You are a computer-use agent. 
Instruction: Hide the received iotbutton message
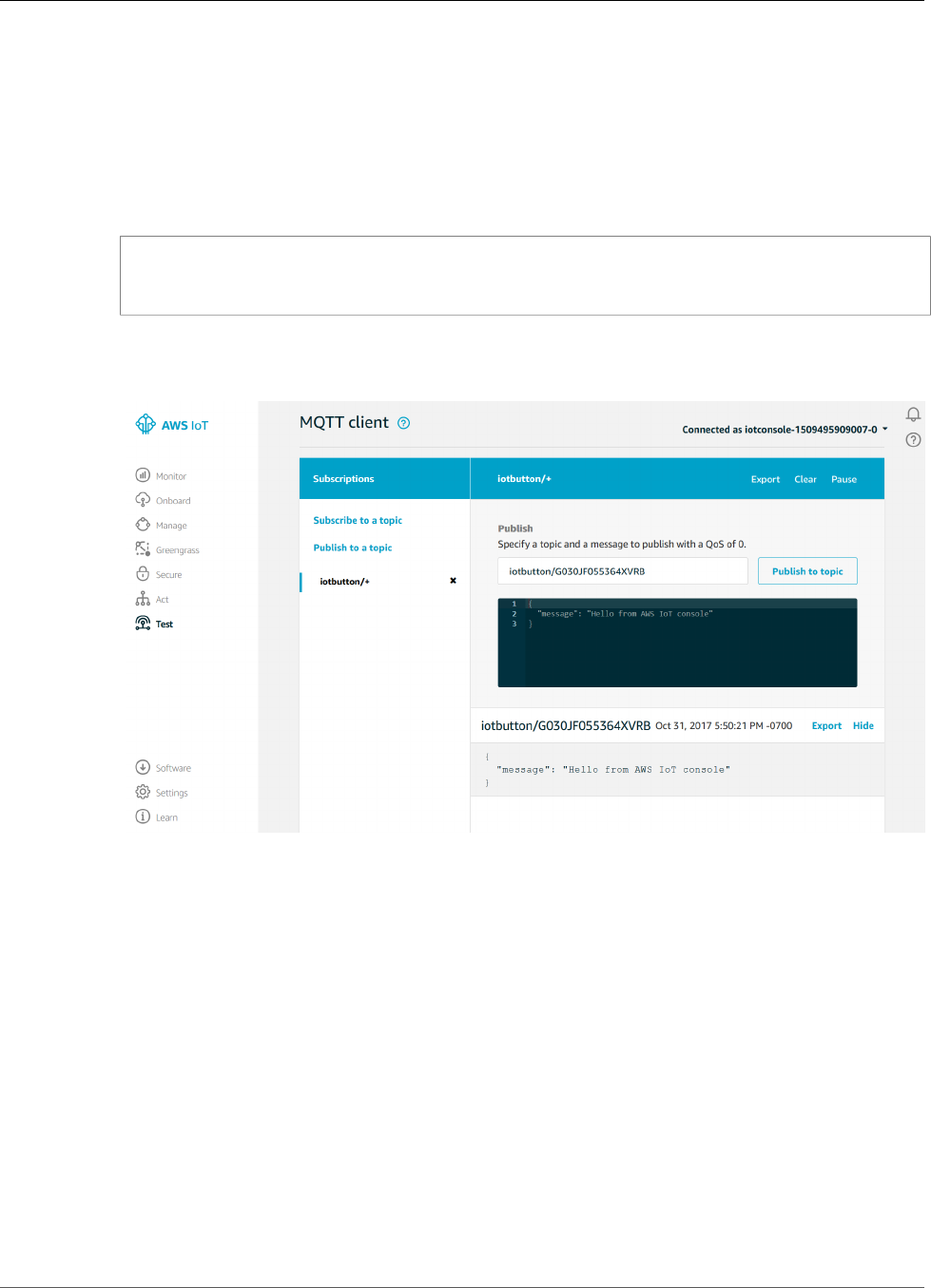863,726
